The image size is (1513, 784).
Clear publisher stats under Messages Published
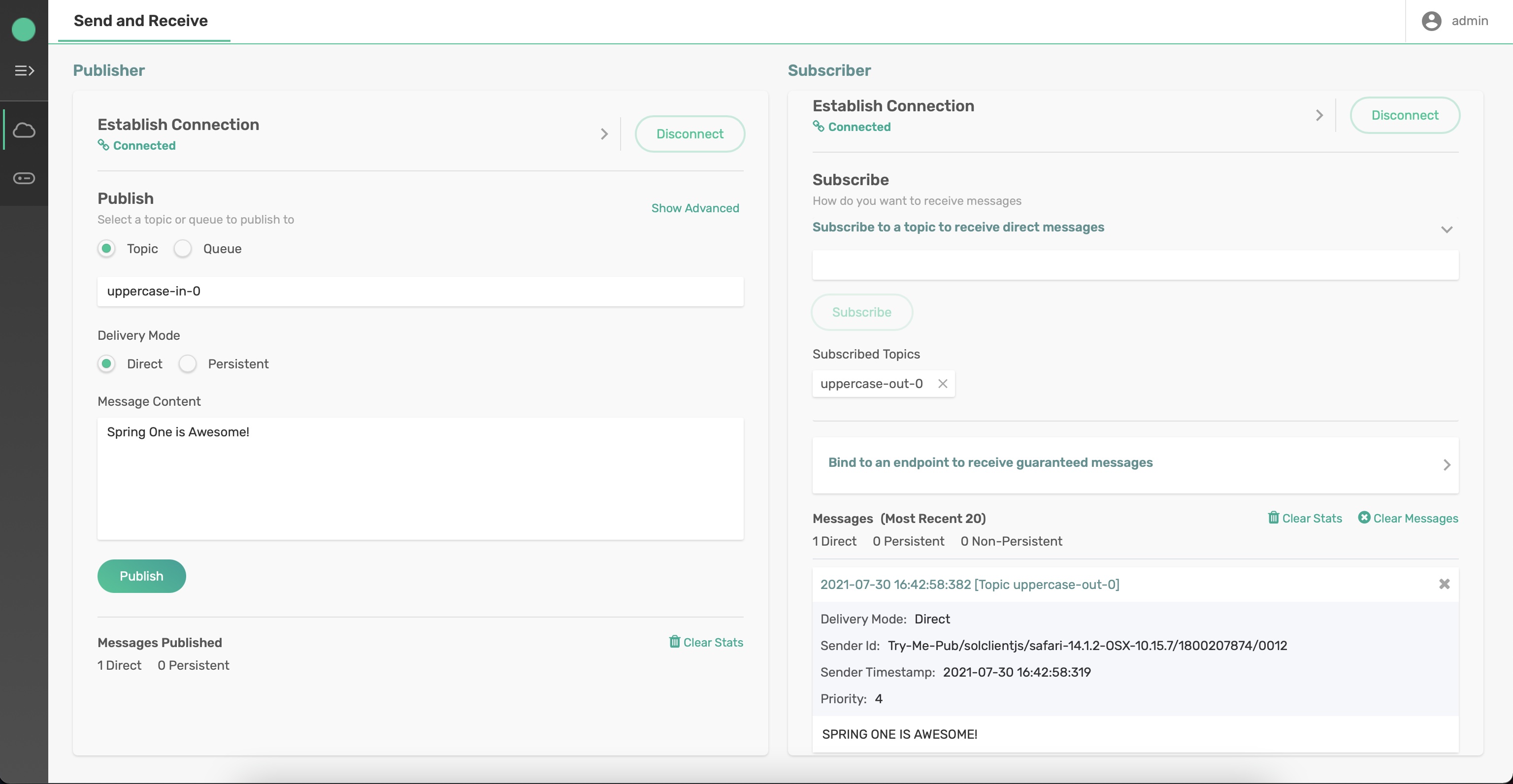(x=705, y=642)
